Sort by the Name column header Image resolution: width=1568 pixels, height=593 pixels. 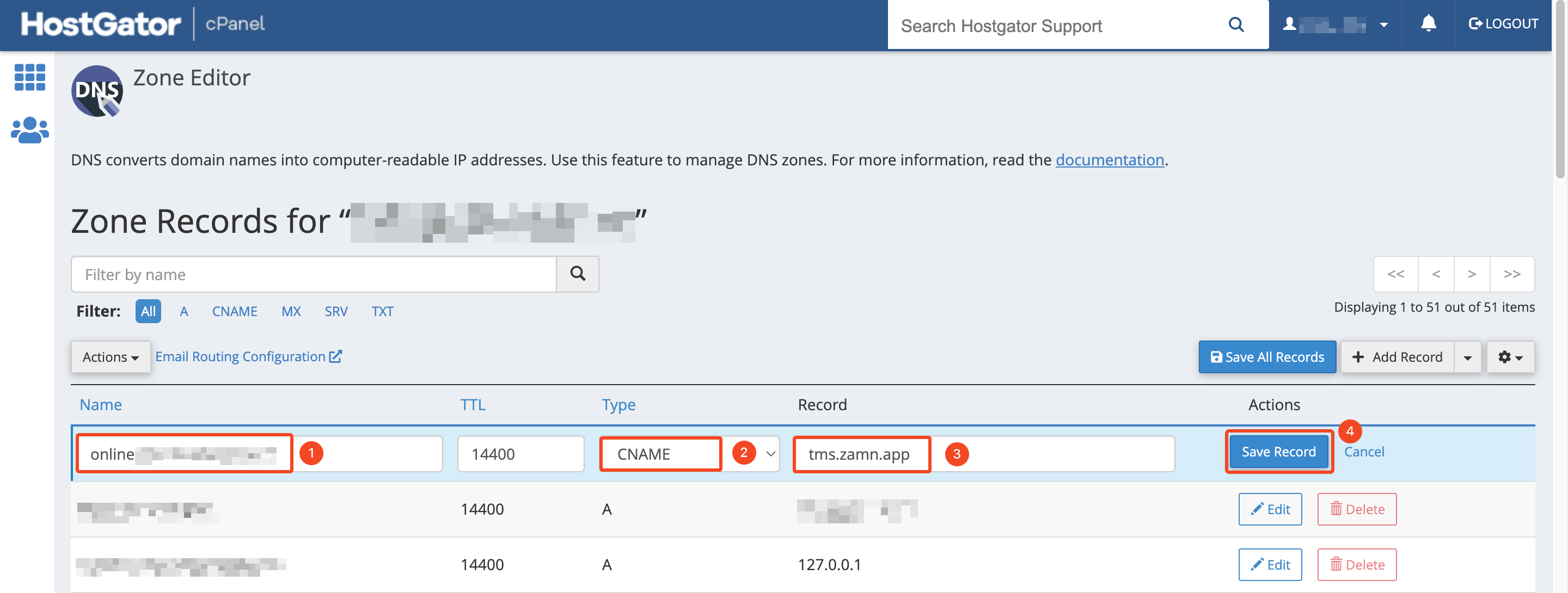100,405
